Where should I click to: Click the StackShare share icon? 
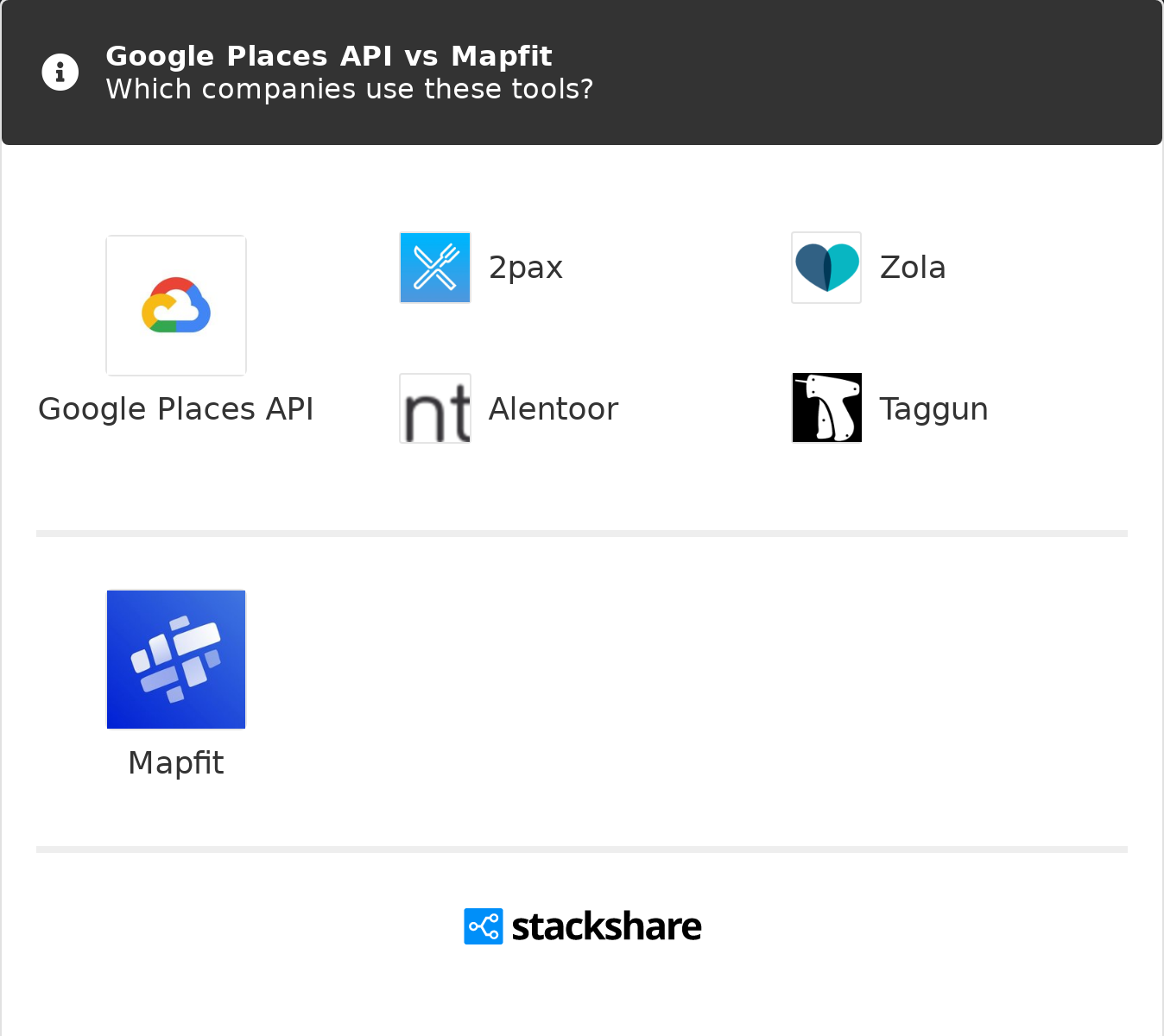pyautogui.click(x=484, y=926)
